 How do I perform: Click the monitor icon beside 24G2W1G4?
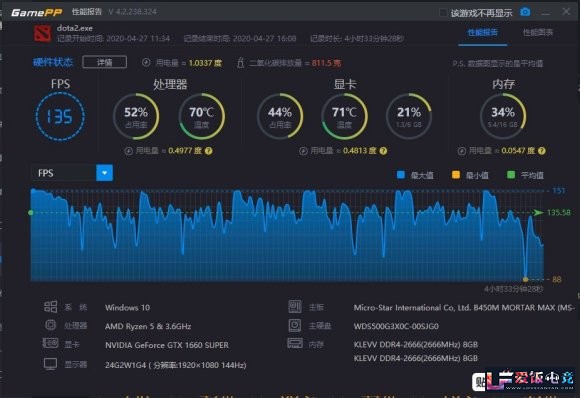(x=50, y=364)
